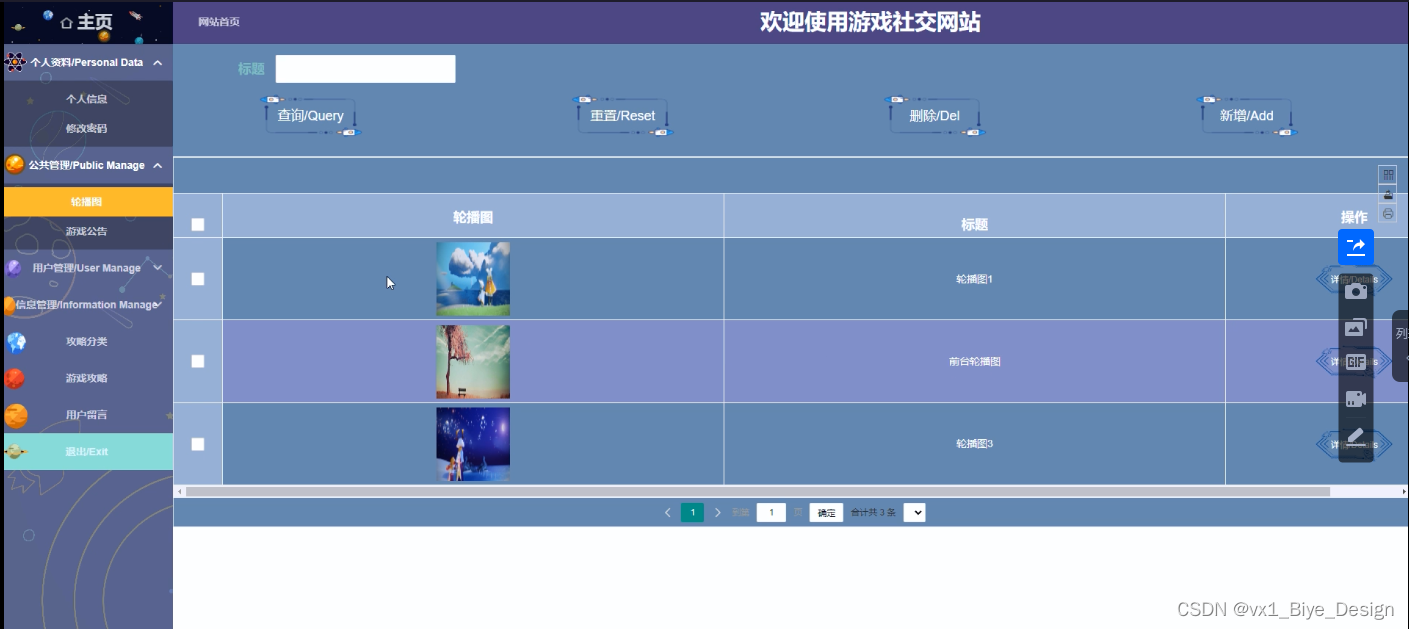Image resolution: width=1409 pixels, height=629 pixels.
Task: Click 退出/Exit to log out
Action: (x=87, y=452)
